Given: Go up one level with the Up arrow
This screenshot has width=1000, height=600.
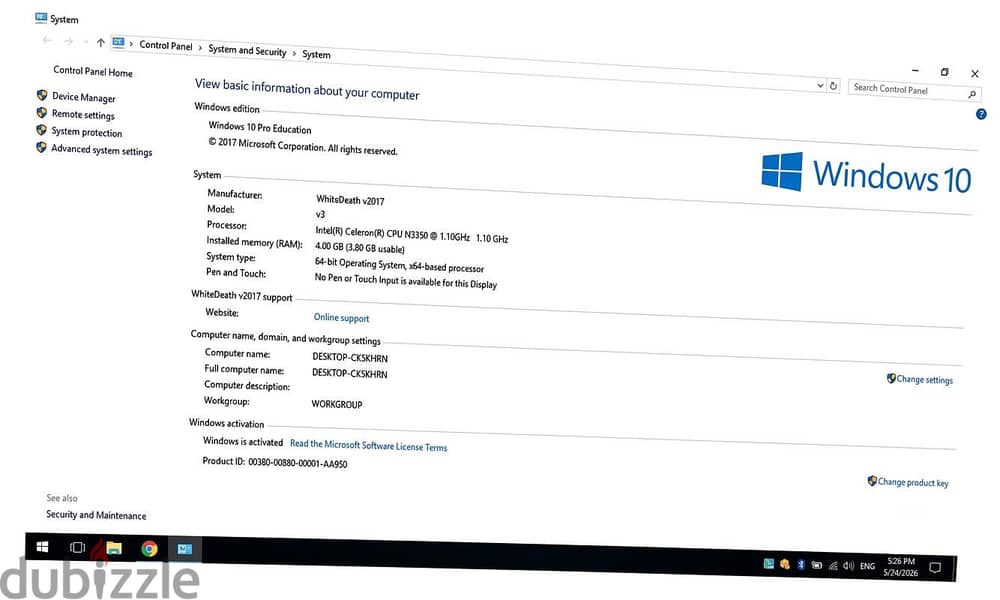Looking at the screenshot, I should tap(100, 42).
